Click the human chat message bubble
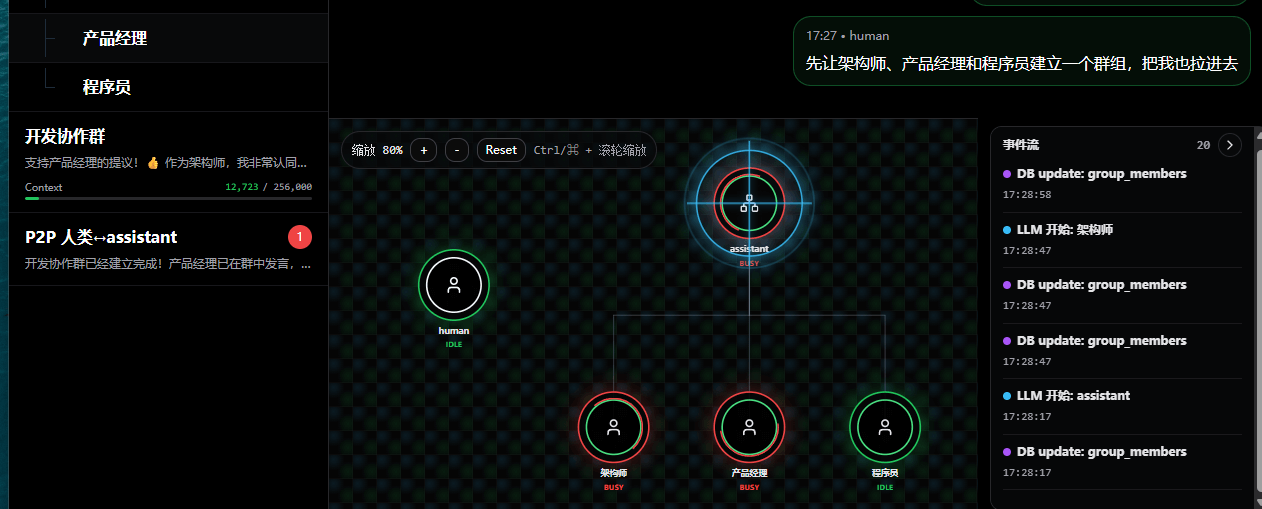1262x509 pixels. point(1021,52)
